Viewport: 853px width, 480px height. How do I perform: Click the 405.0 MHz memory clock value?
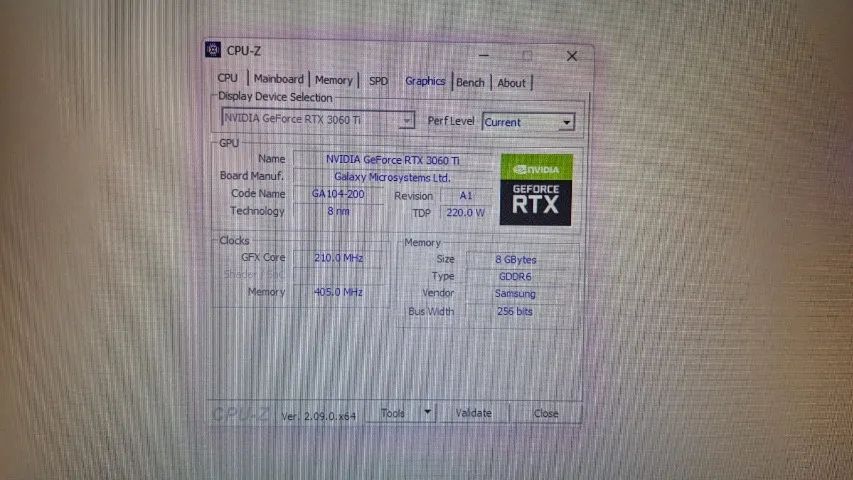coord(338,292)
